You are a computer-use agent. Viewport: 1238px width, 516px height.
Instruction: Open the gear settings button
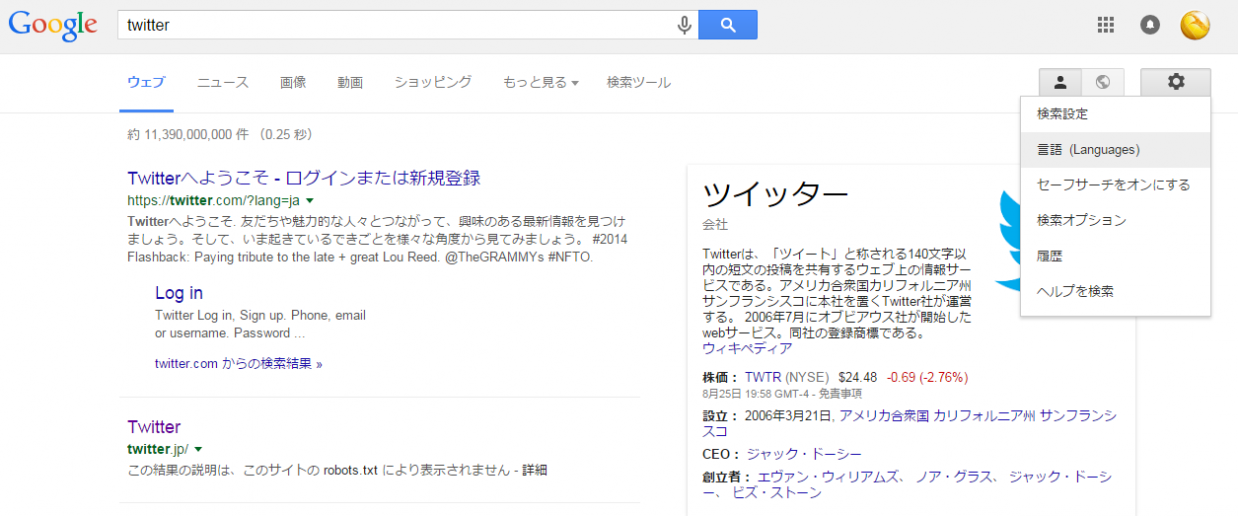1176,82
